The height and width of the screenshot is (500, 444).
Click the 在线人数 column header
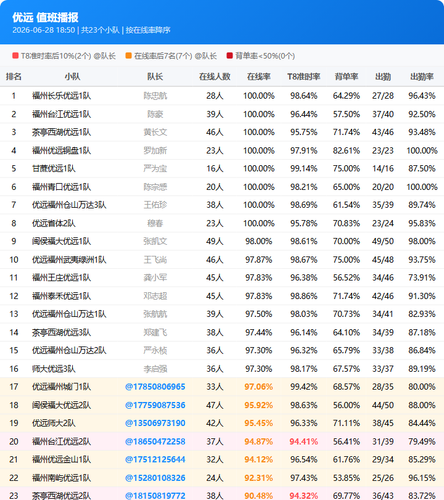[x=215, y=77]
